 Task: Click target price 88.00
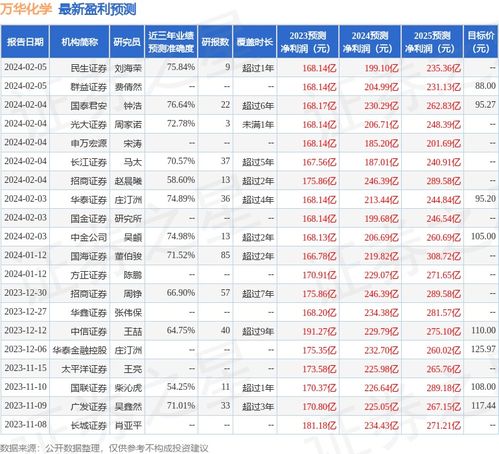tap(485, 86)
